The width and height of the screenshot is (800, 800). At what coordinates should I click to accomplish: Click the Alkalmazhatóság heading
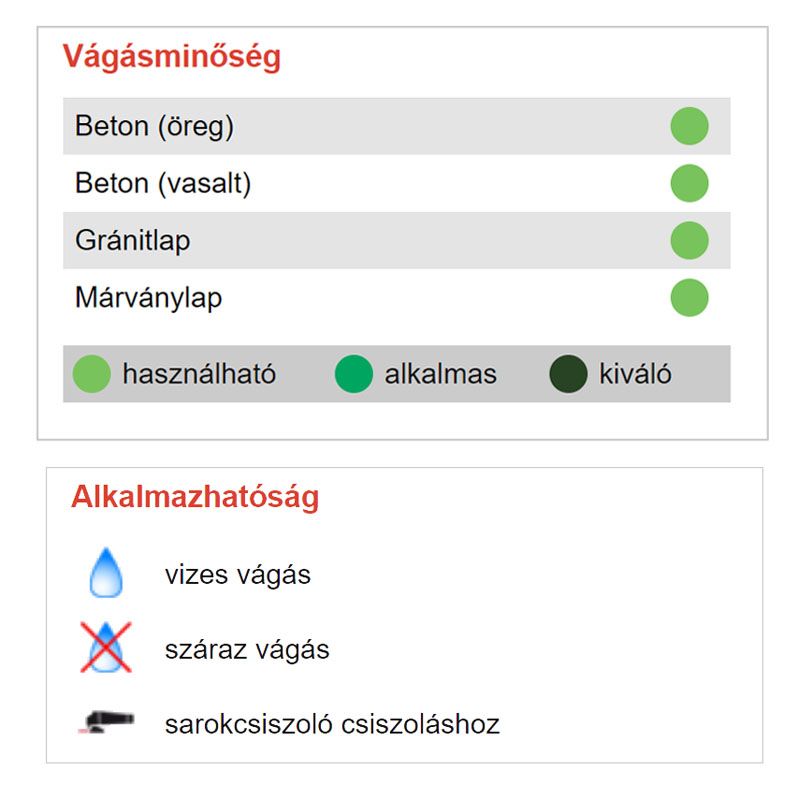pyautogui.click(x=195, y=497)
